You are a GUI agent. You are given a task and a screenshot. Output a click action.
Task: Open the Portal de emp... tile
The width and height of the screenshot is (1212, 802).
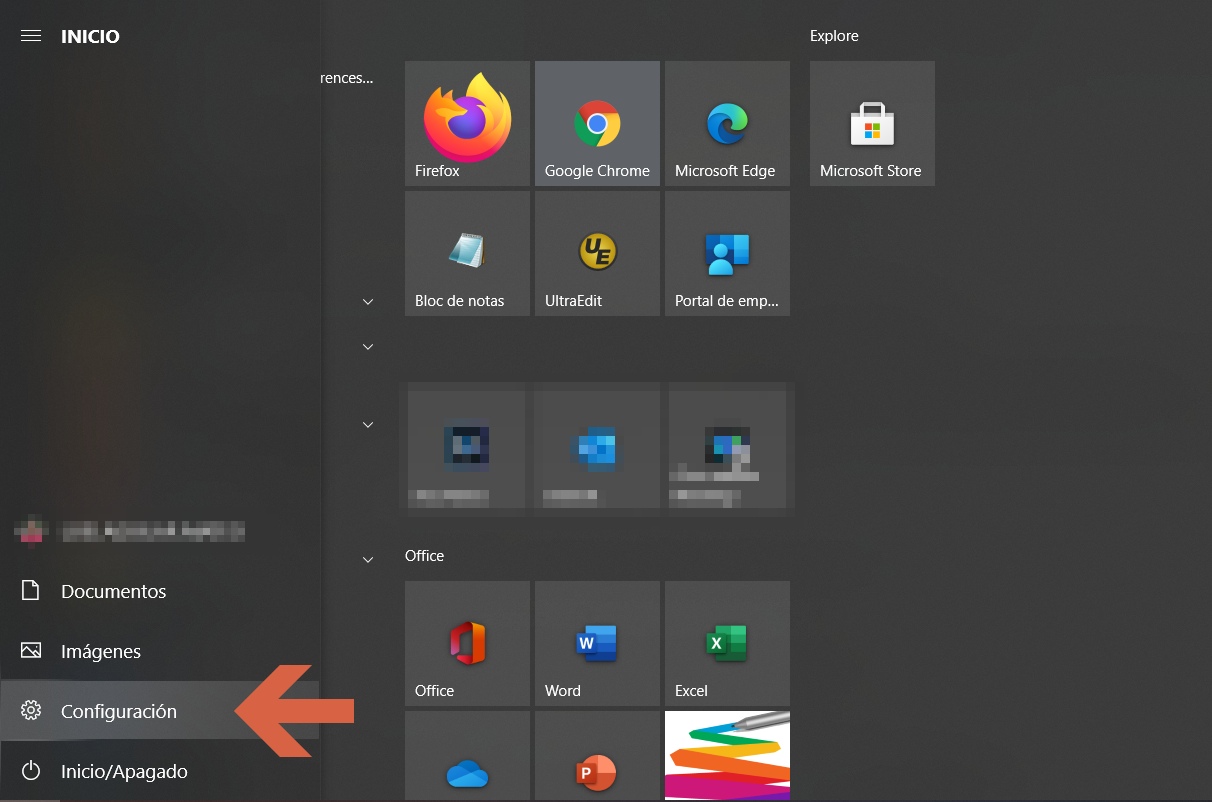tap(727, 253)
